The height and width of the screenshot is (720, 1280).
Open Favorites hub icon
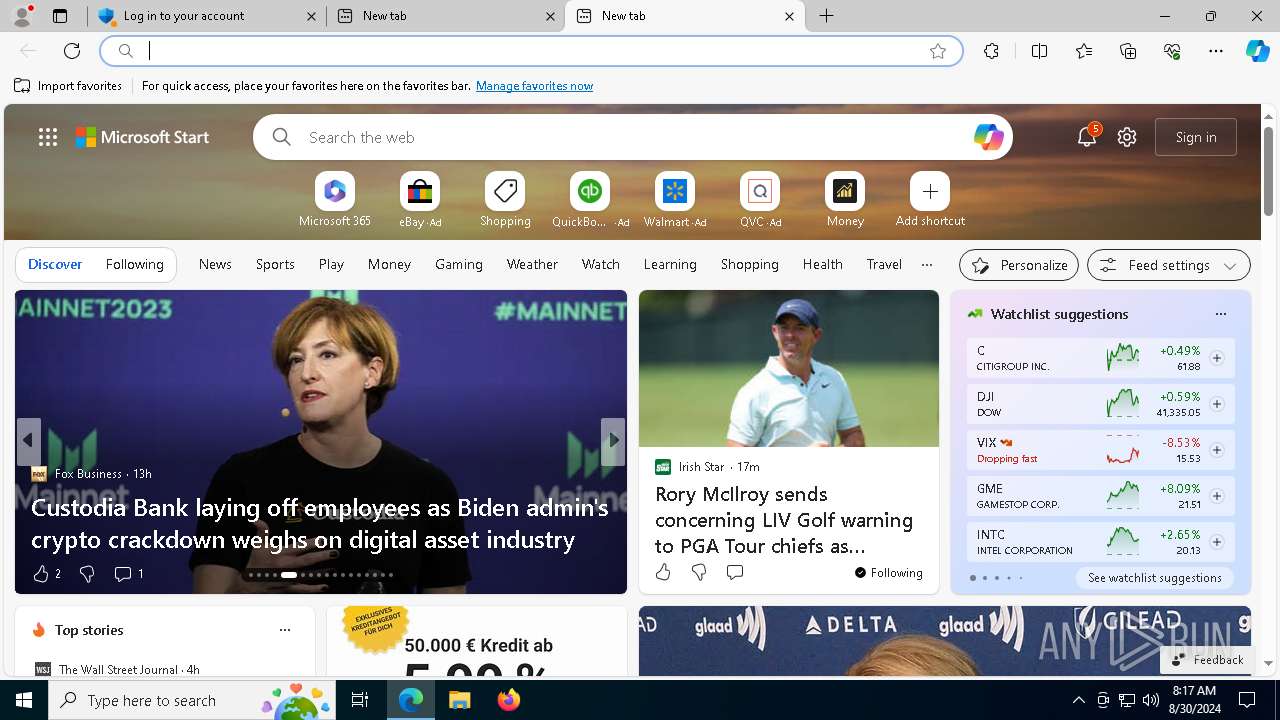pos(1084,51)
